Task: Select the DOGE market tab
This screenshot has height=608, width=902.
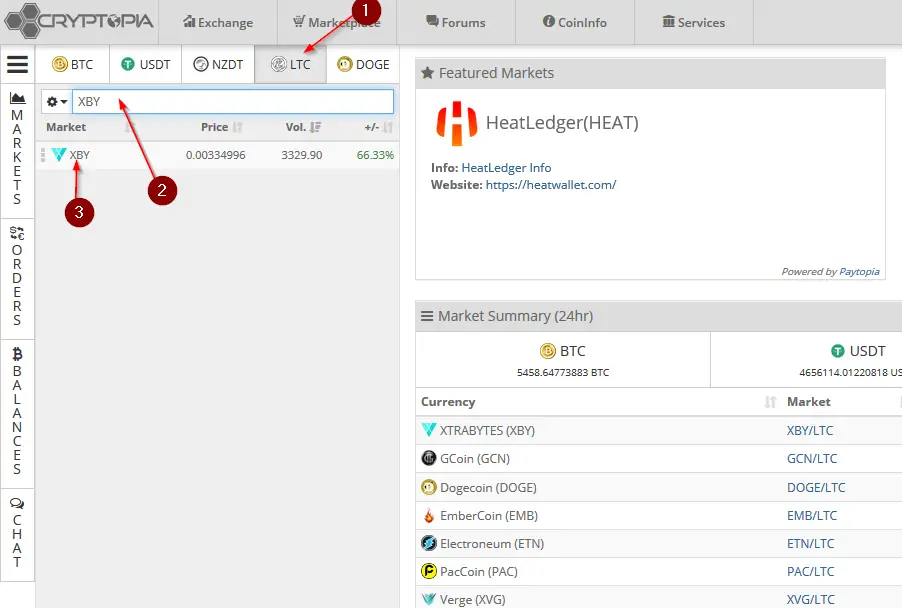Action: (363, 64)
